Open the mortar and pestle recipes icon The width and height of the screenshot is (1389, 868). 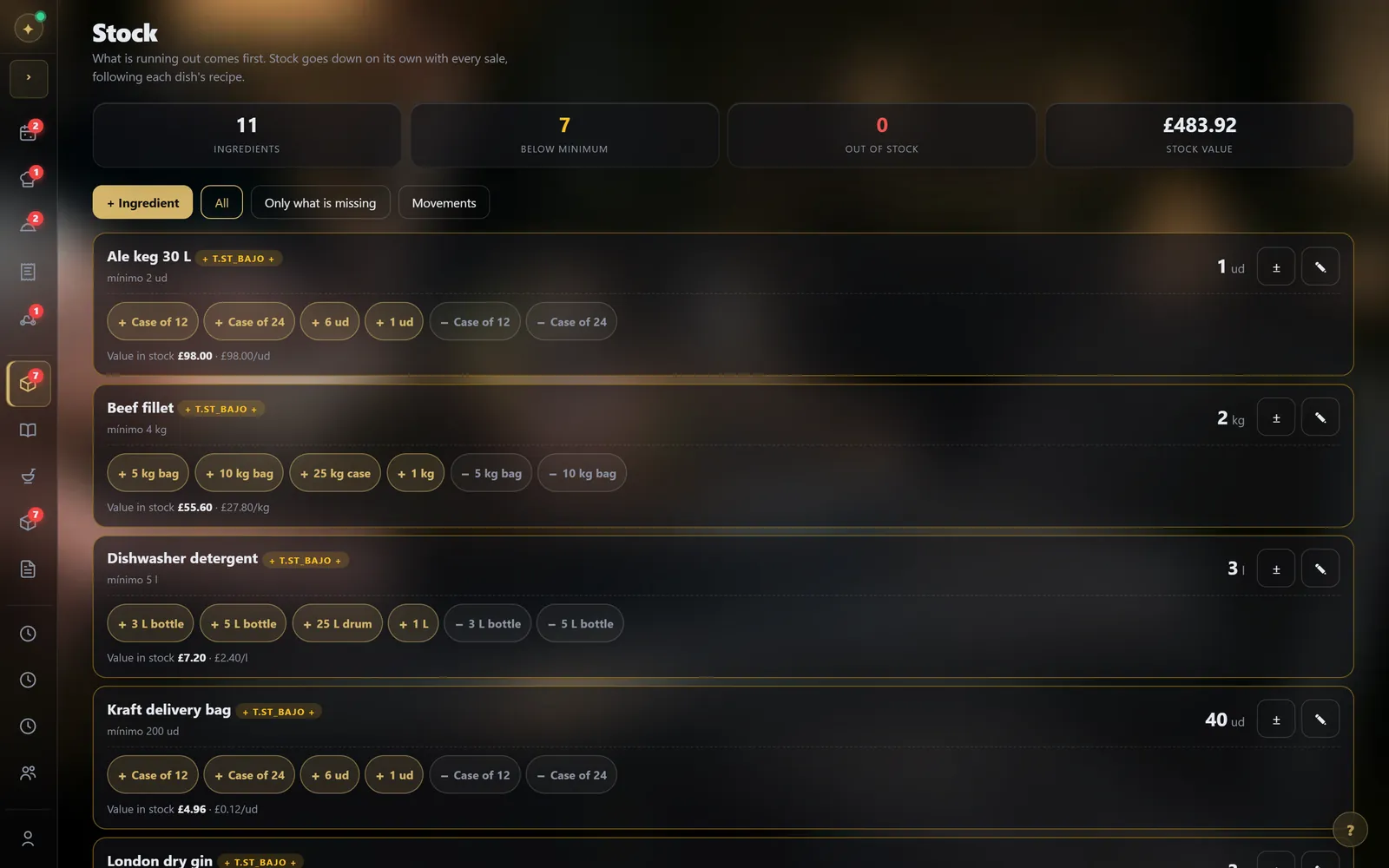point(29,477)
